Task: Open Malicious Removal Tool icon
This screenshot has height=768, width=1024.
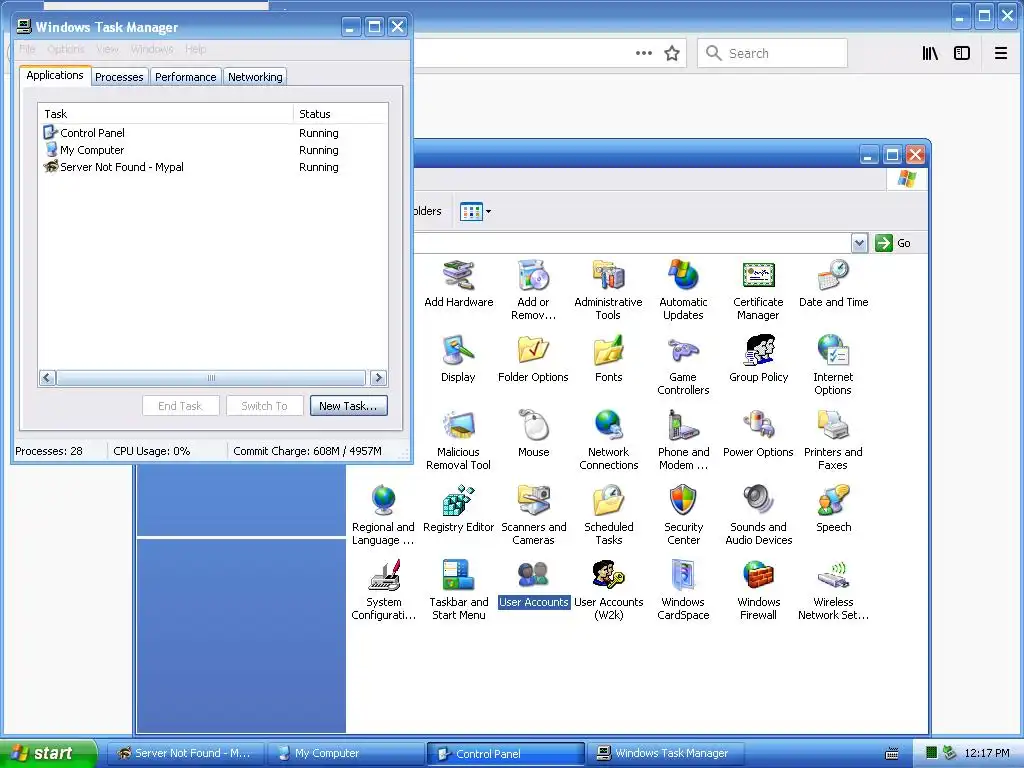Action: [458, 440]
